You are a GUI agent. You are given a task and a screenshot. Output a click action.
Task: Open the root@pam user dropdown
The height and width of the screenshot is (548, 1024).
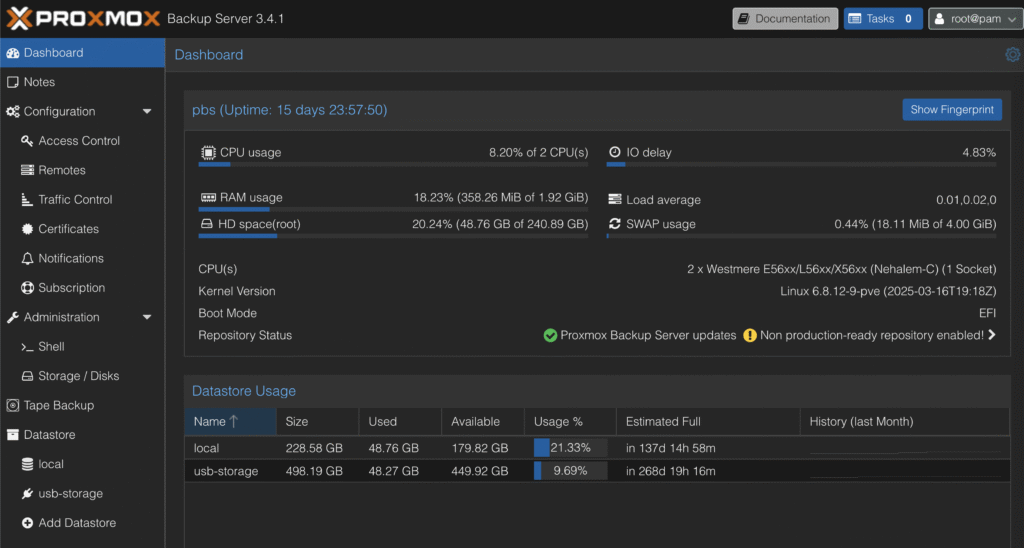click(975, 18)
